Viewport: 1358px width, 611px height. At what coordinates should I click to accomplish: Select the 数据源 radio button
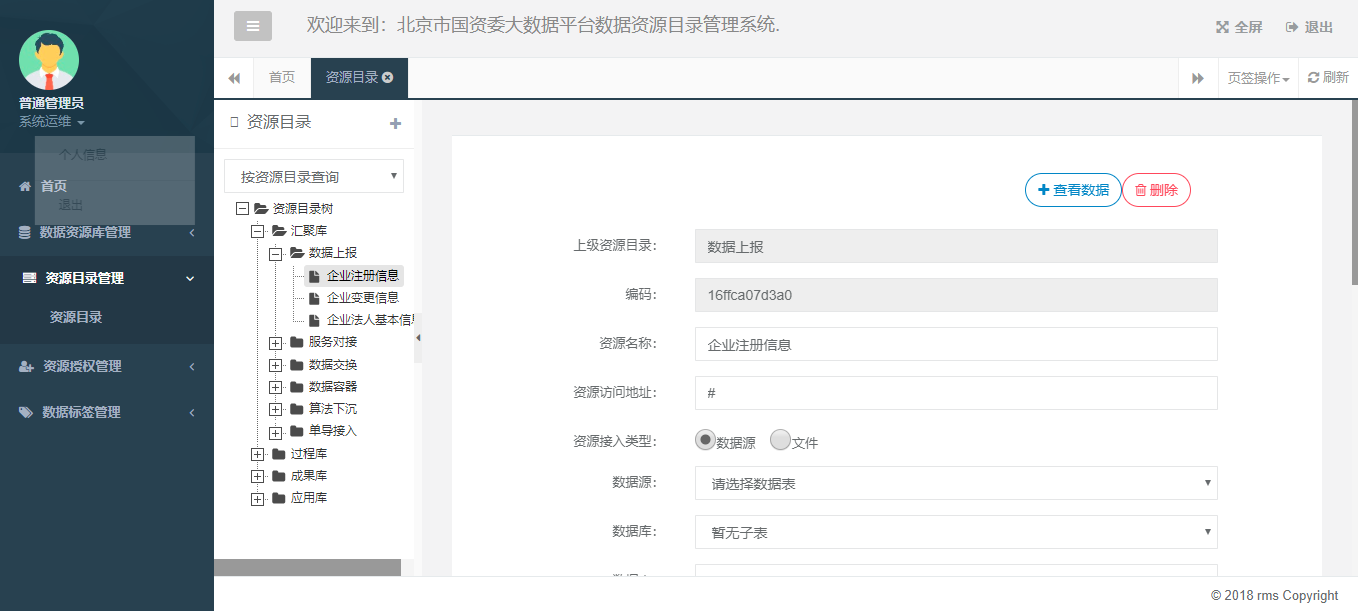pos(705,440)
